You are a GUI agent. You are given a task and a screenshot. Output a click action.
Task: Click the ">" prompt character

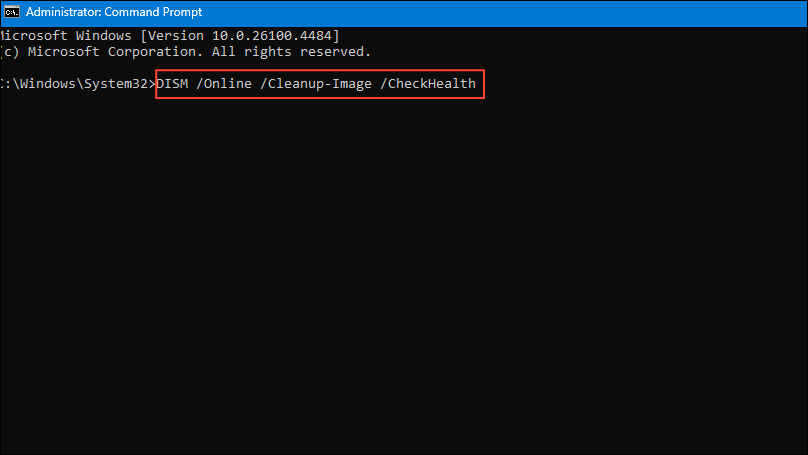[153, 84]
